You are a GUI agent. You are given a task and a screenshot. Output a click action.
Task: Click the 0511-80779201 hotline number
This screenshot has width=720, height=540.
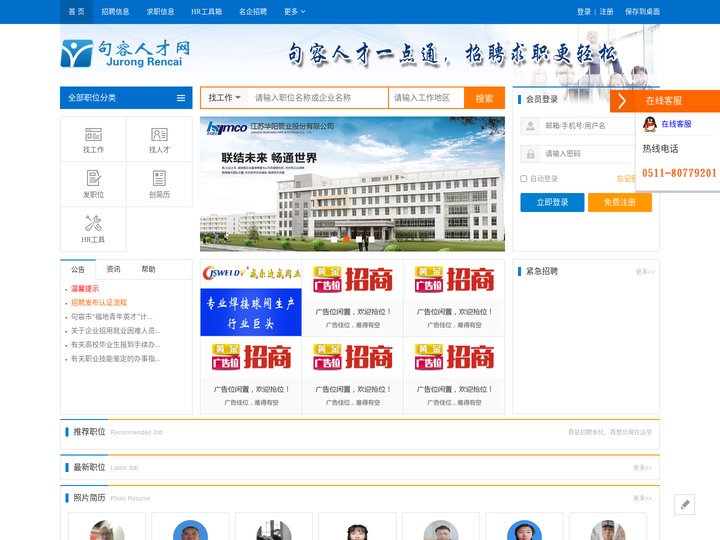679,173
